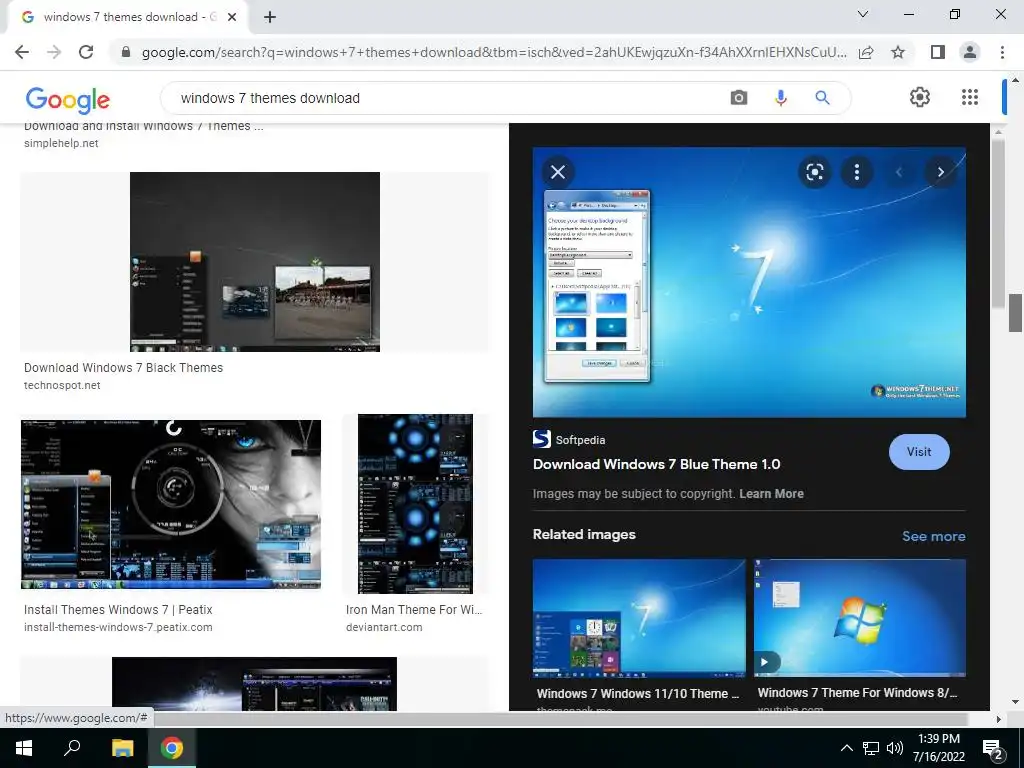The height and width of the screenshot is (768, 1024).
Task: Click the deviantart.com source text
Action: coord(384,627)
